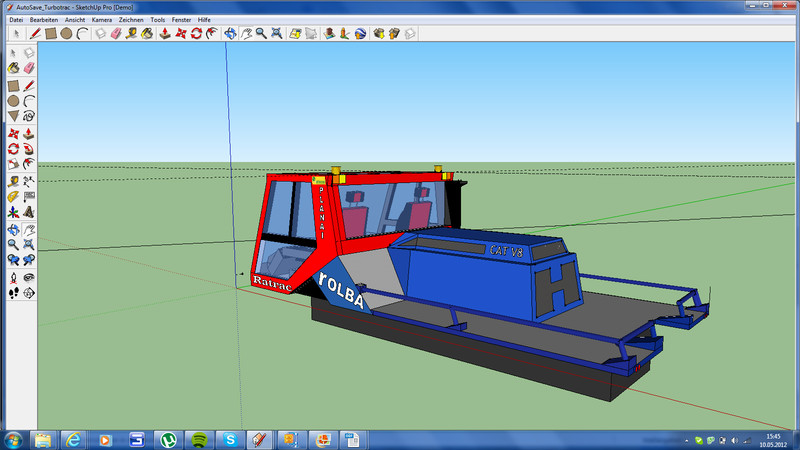Click Get Models icon in top toolbar
Image resolution: width=800 pixels, height=450 pixels.
coord(379,34)
